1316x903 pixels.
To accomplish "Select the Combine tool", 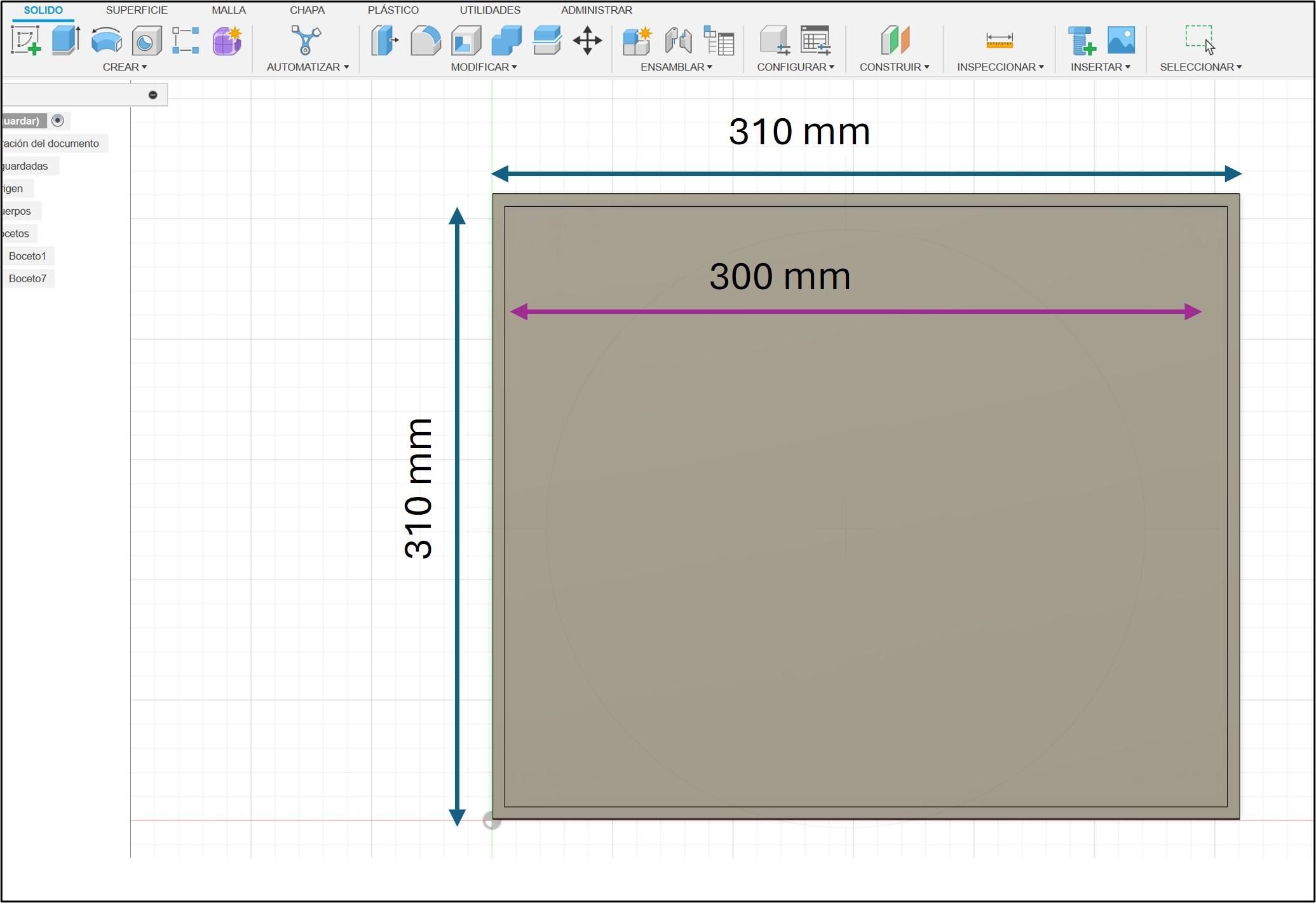I will click(506, 41).
